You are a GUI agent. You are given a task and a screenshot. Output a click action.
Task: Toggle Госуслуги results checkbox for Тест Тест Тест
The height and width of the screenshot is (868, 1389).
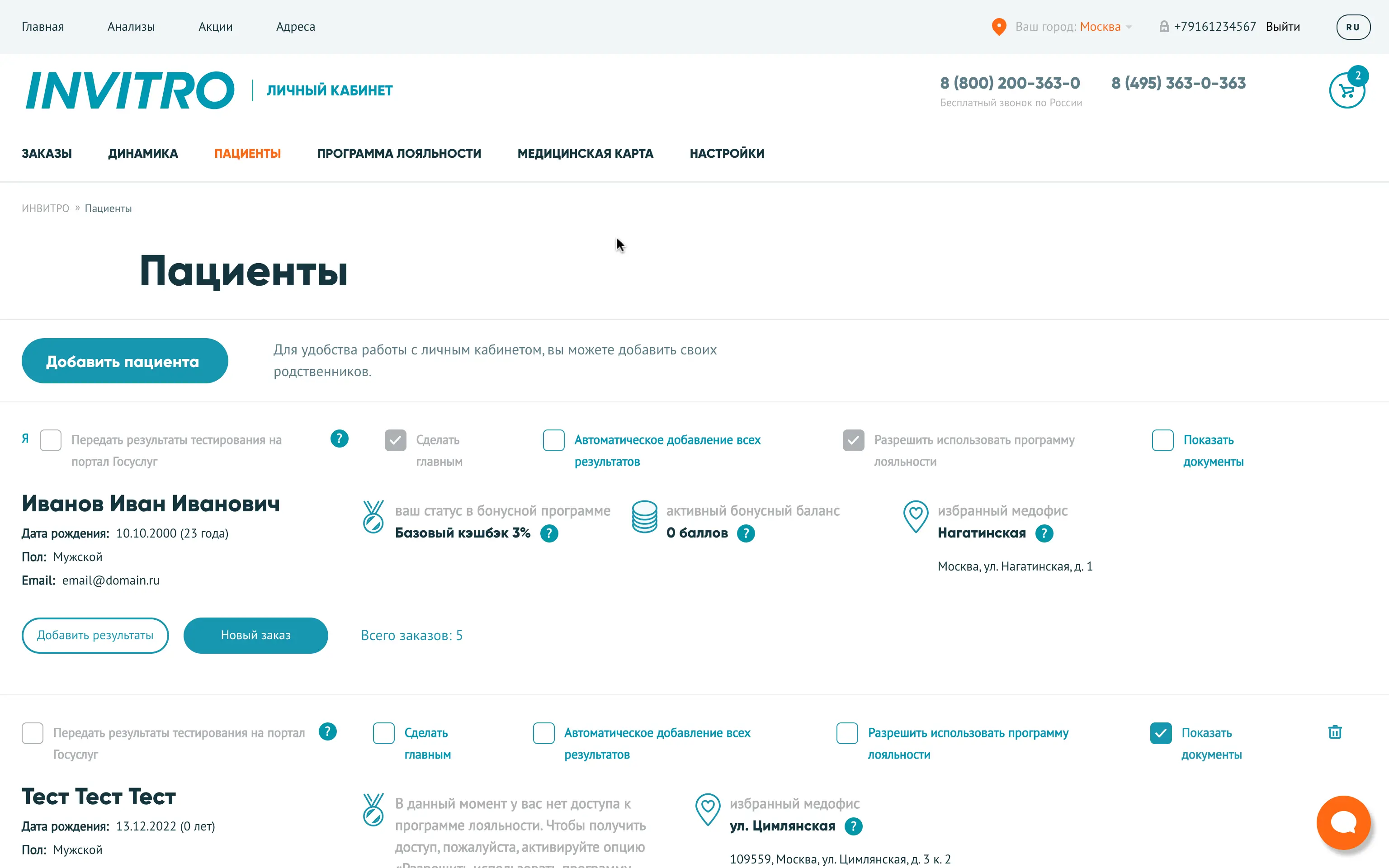[x=33, y=733]
